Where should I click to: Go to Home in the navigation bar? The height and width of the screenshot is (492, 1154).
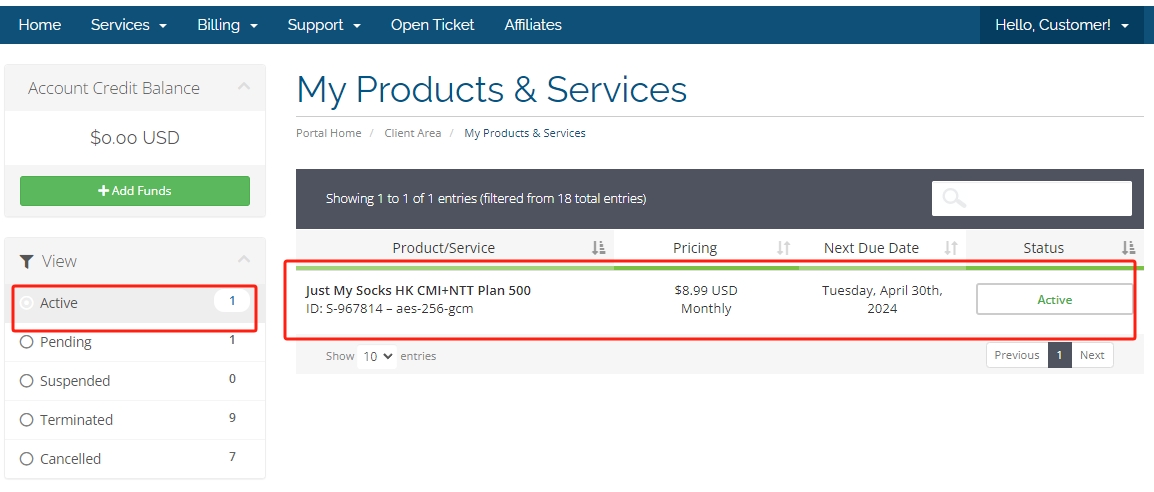click(40, 25)
